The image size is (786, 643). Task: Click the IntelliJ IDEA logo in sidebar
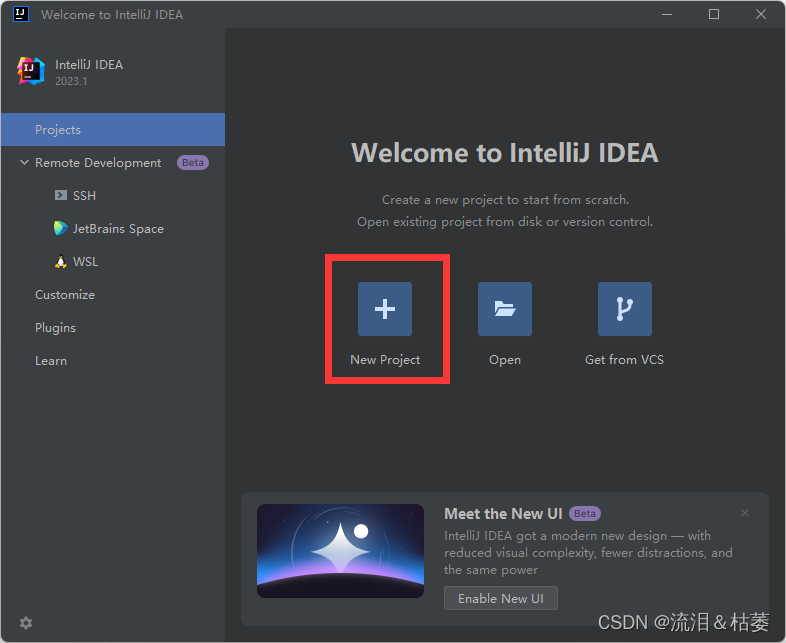coord(31,71)
